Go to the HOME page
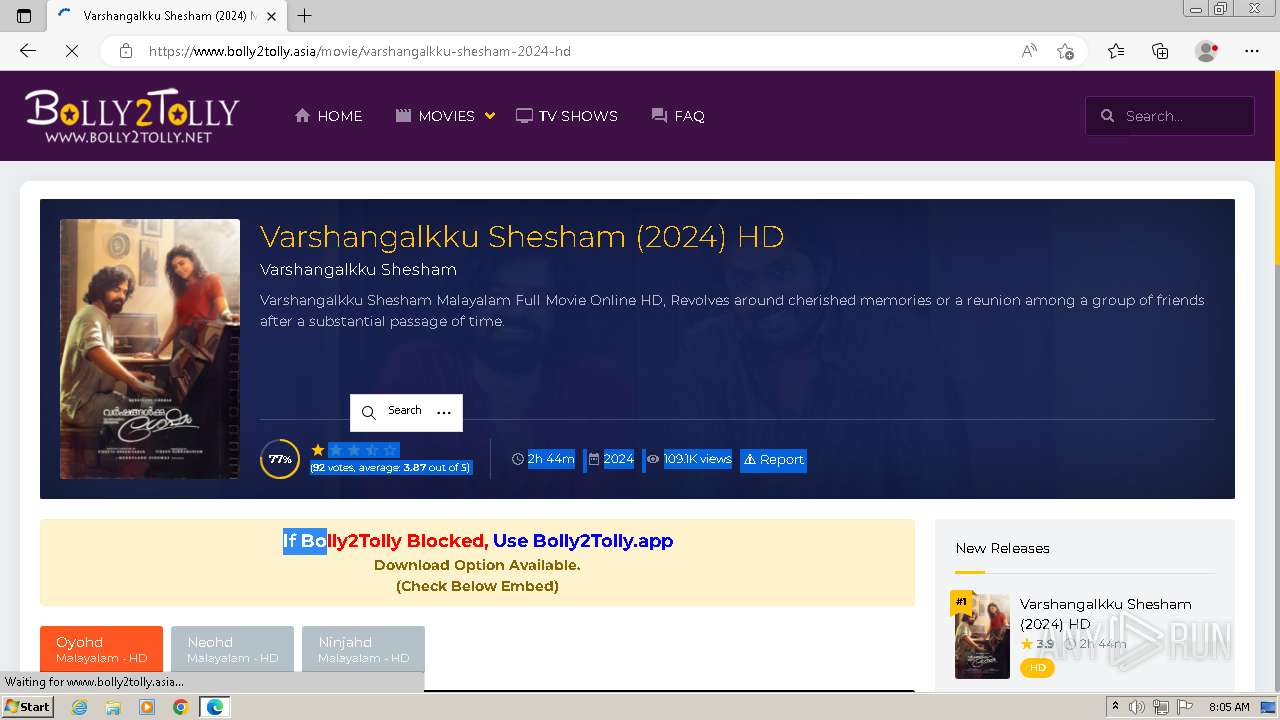The image size is (1280, 720). [329, 116]
